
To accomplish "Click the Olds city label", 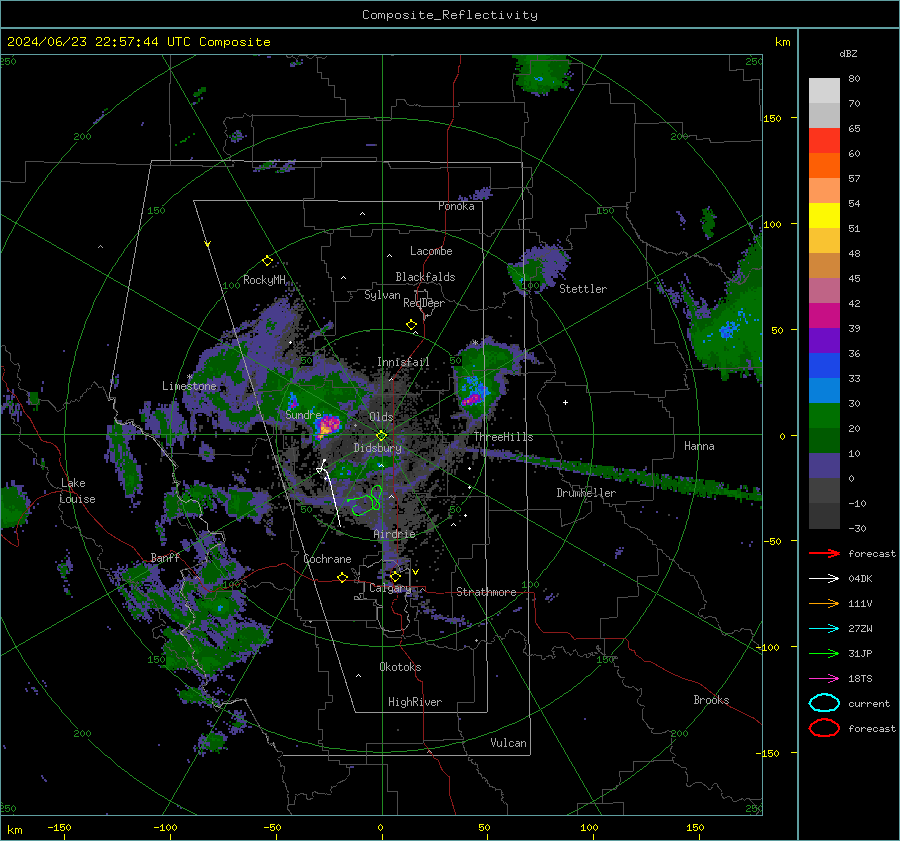I will (381, 417).
